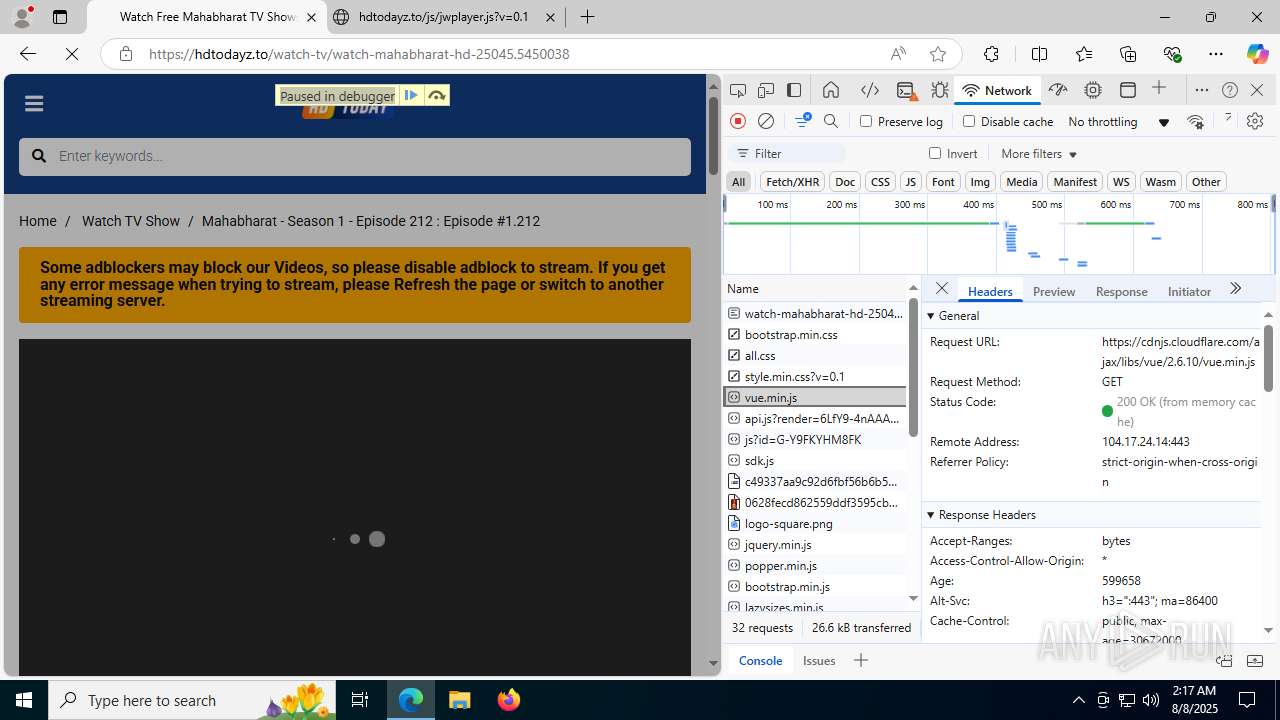Filter requests by Font type
1280x720 pixels.
943,181
